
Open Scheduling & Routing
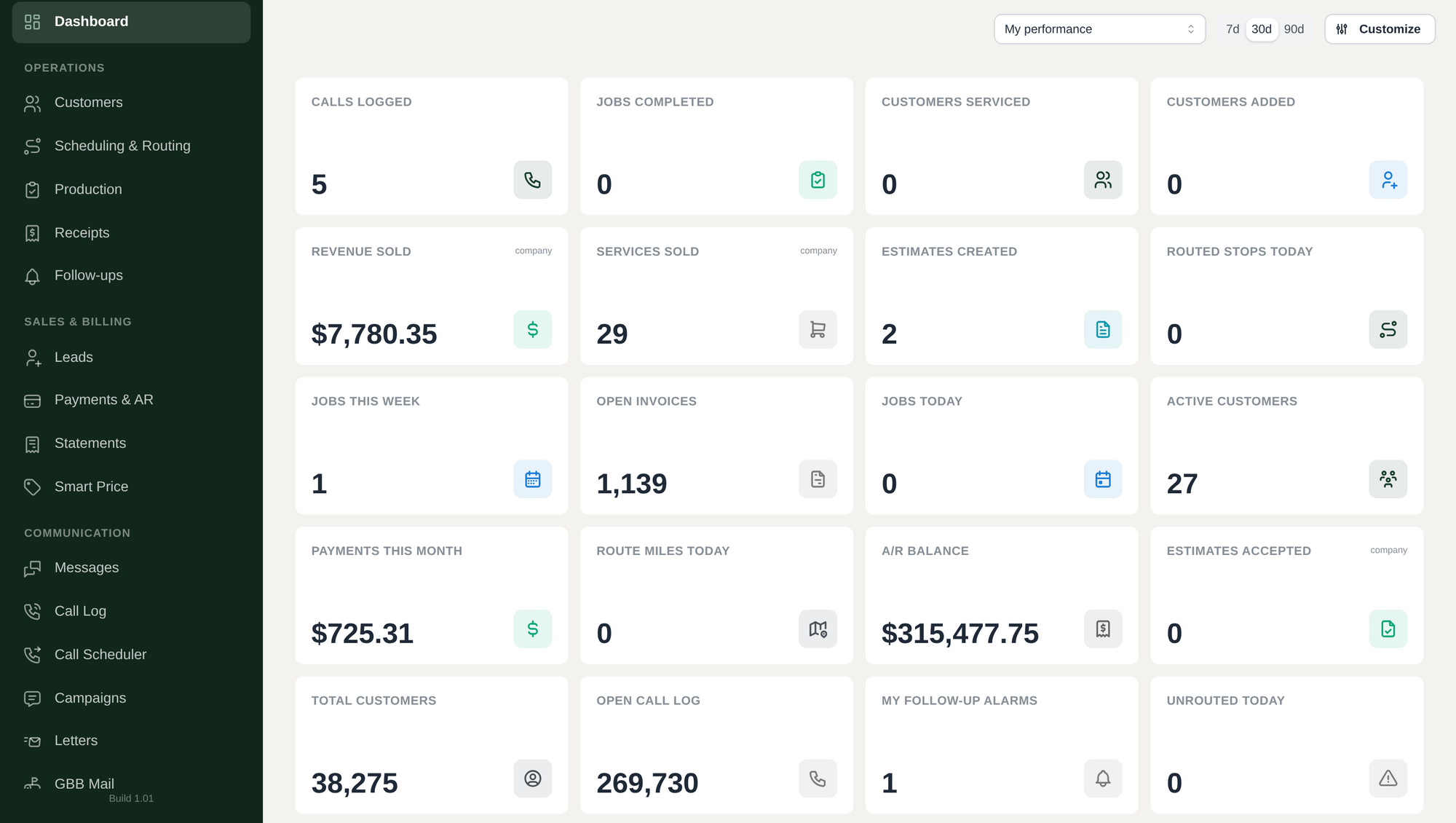coord(131,146)
